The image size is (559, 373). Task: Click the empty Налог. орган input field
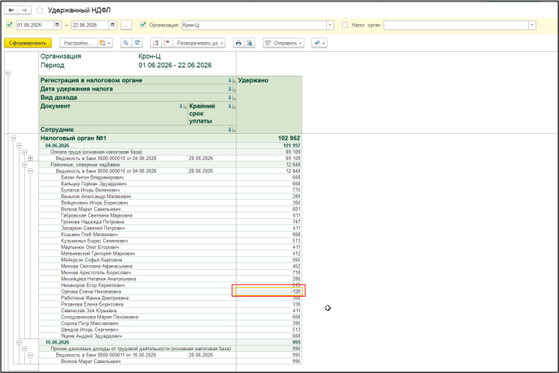pyautogui.click(x=456, y=25)
